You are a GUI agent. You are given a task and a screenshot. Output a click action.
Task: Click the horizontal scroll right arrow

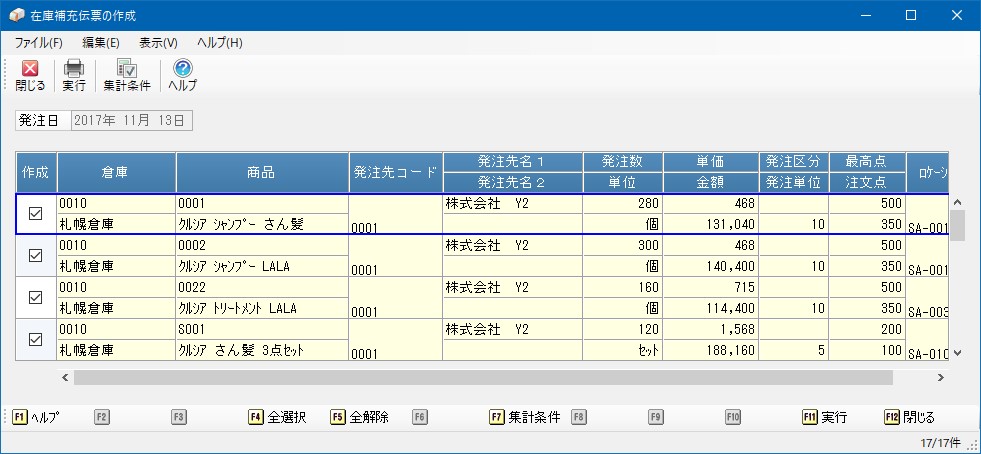click(x=940, y=378)
